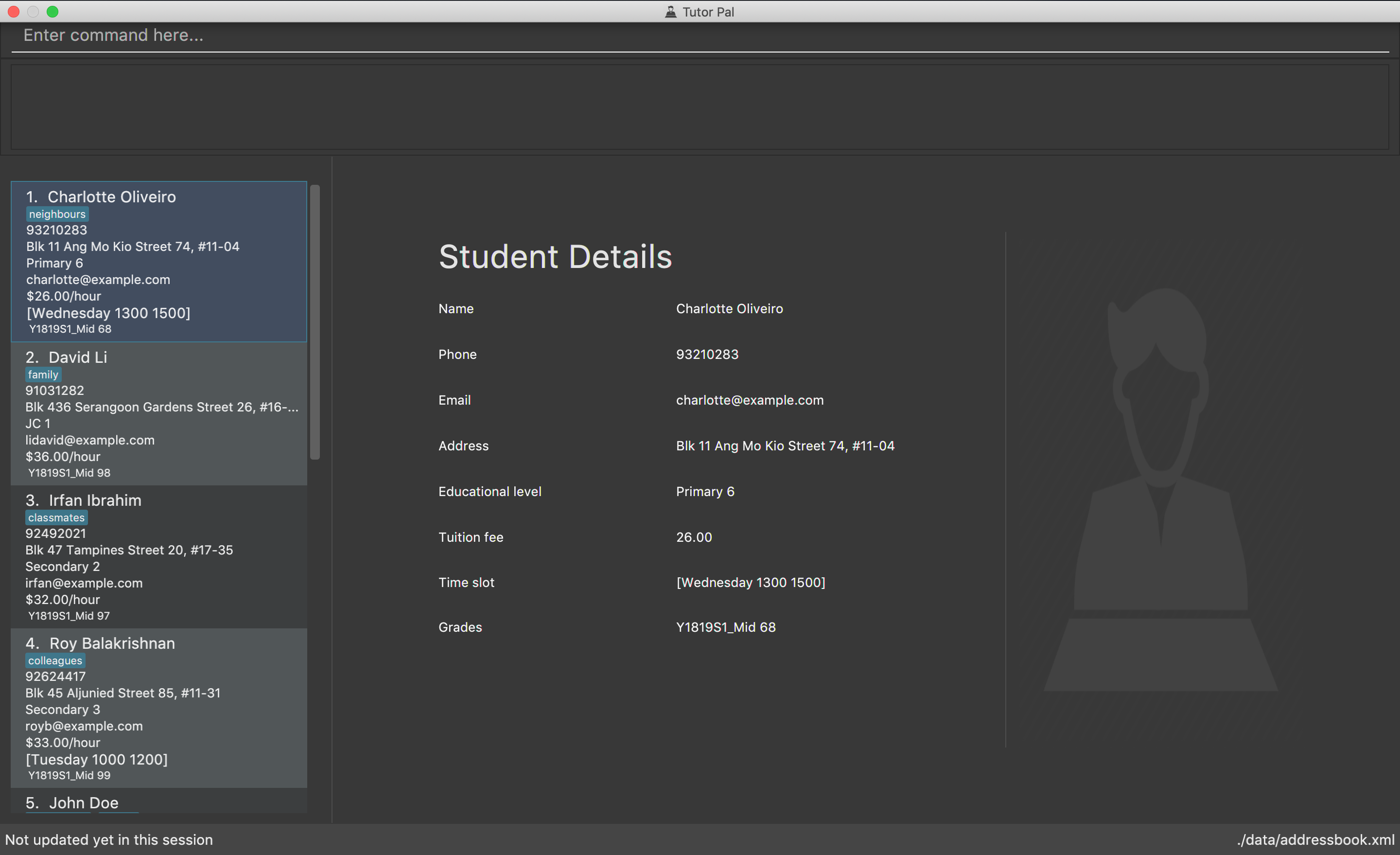Click the colleagues tag on Roy Balakrishnan
This screenshot has height=855, width=1400.
pyautogui.click(x=55, y=660)
